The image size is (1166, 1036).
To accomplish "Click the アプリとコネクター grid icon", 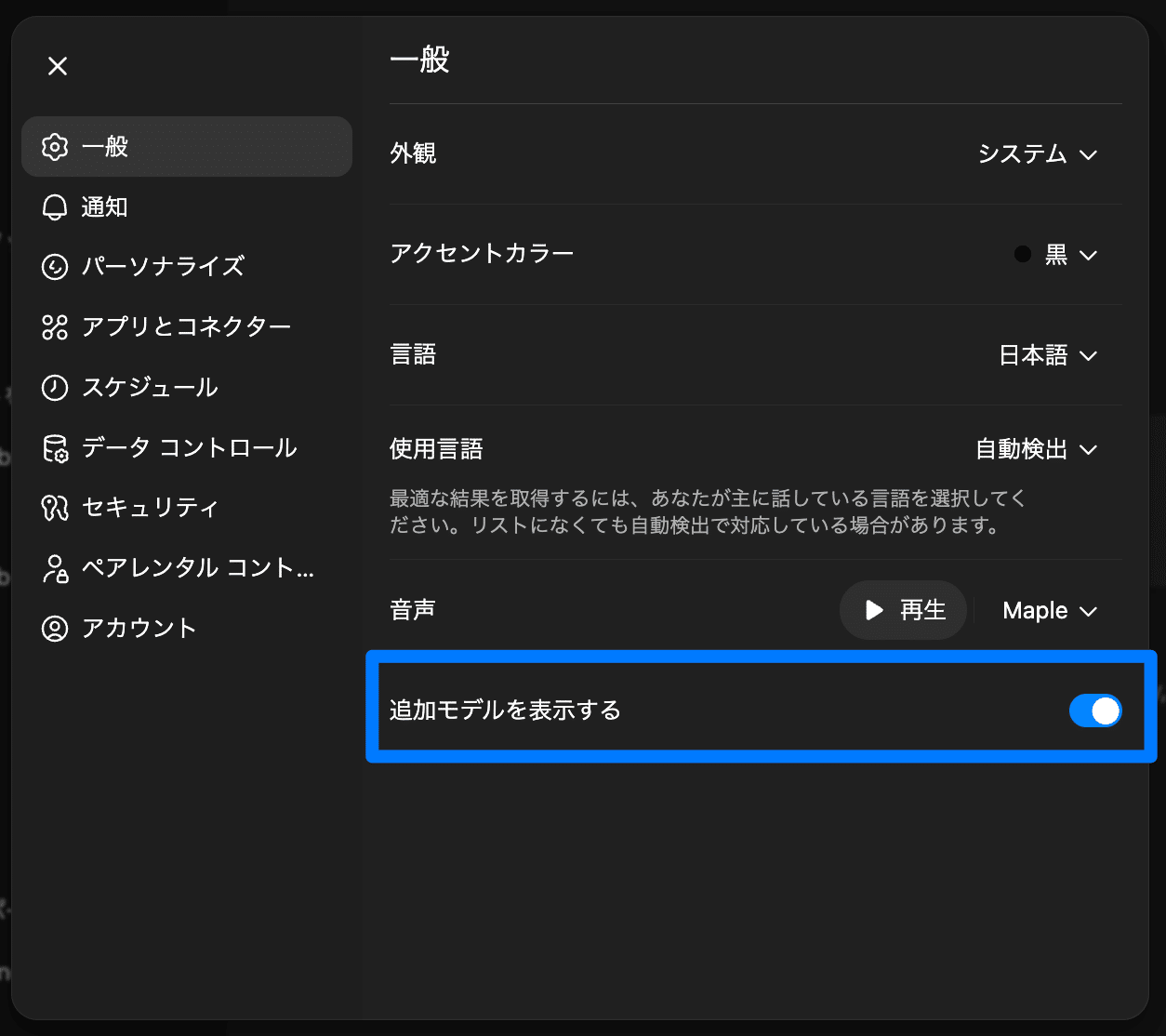I will click(55, 327).
